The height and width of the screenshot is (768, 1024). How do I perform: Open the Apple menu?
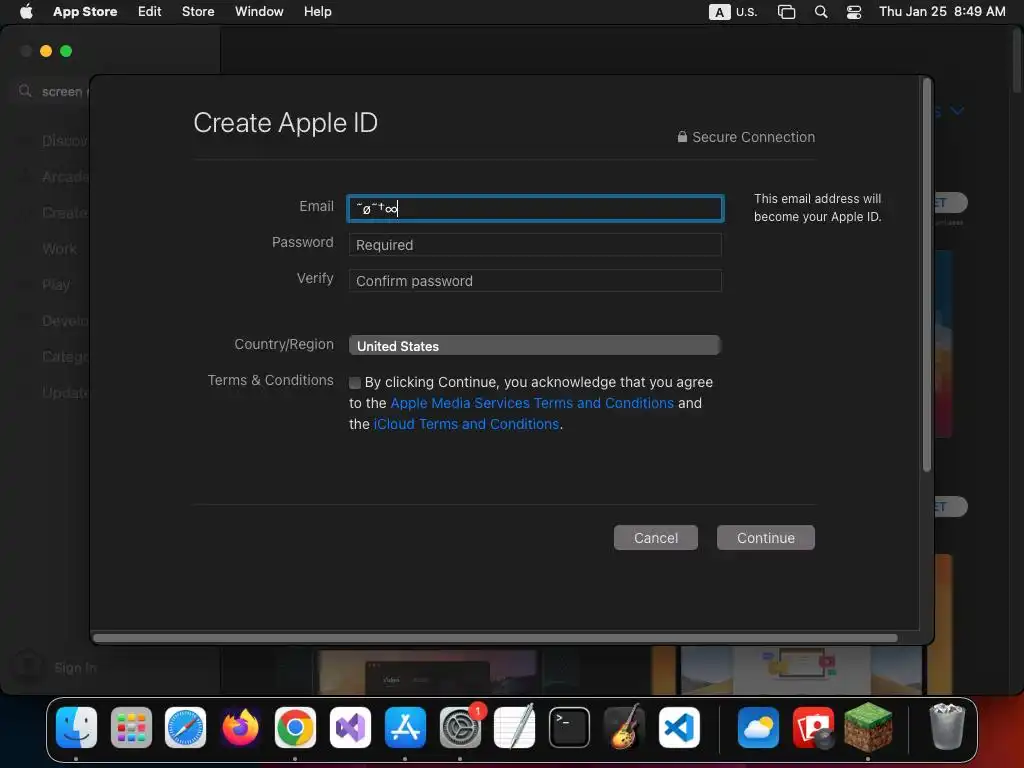26,12
